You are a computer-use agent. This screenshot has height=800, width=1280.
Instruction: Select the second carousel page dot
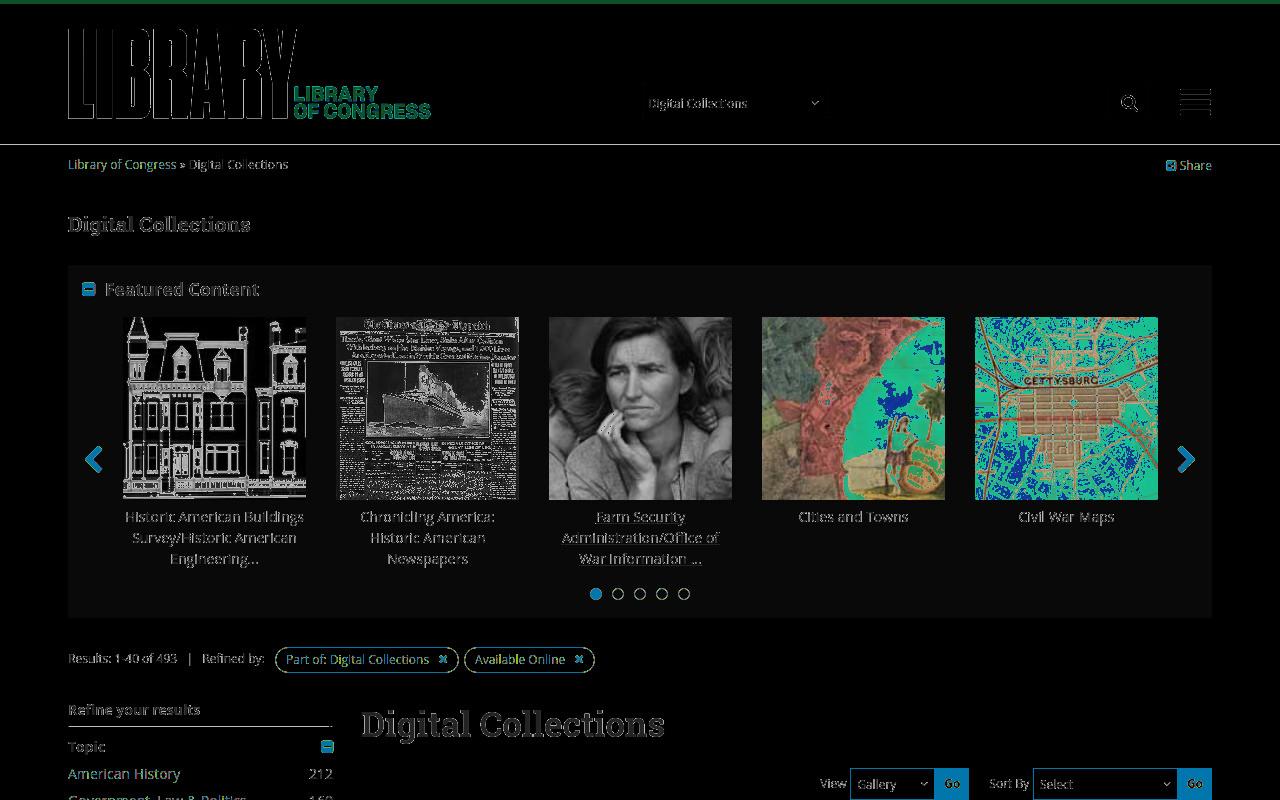(618, 594)
